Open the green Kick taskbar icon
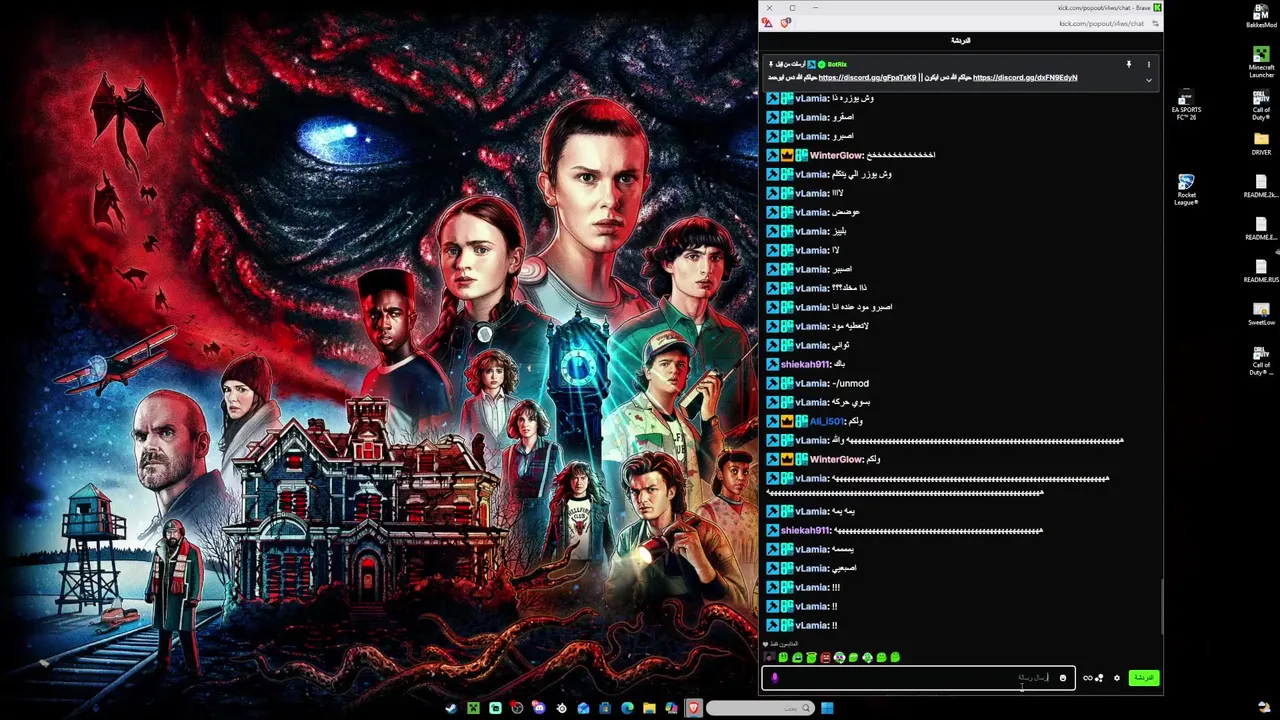This screenshot has width=1280, height=720. coord(495,708)
